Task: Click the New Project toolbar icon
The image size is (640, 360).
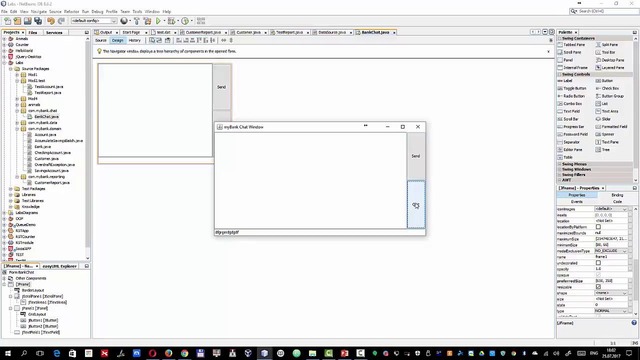Action: click(x=17, y=21)
